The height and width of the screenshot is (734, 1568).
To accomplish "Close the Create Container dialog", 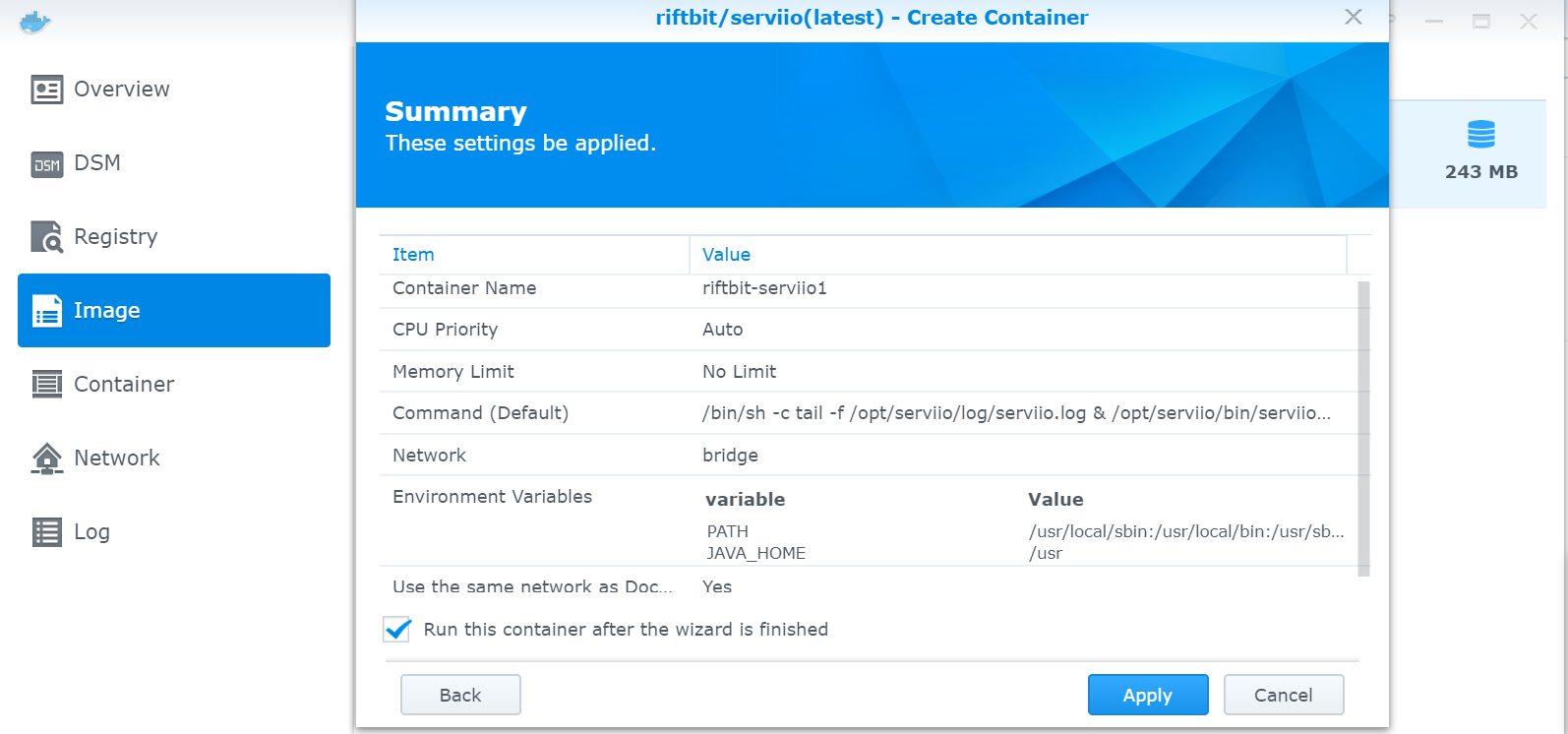I will pyautogui.click(x=1354, y=18).
